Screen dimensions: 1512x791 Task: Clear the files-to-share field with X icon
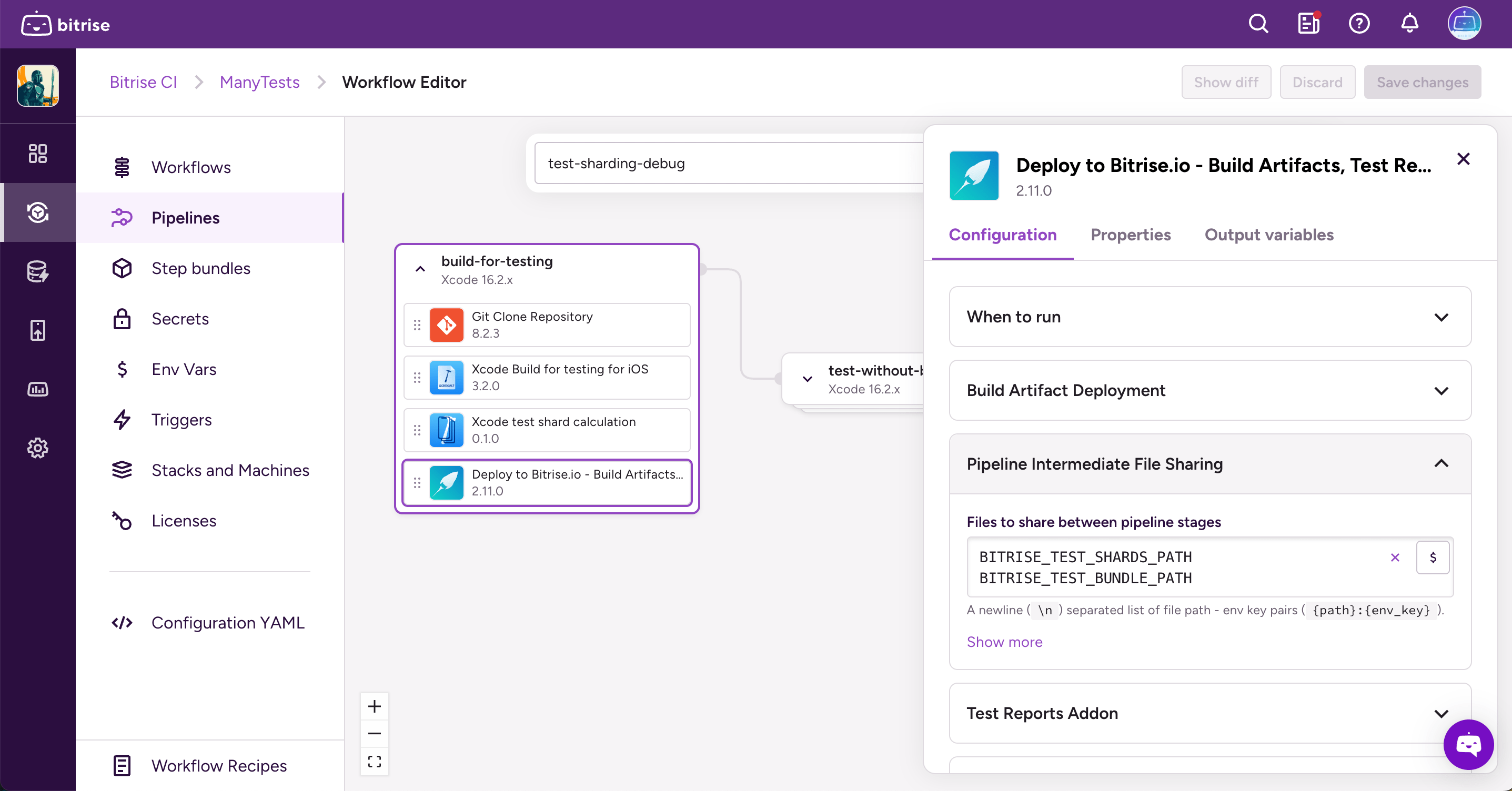coord(1395,557)
